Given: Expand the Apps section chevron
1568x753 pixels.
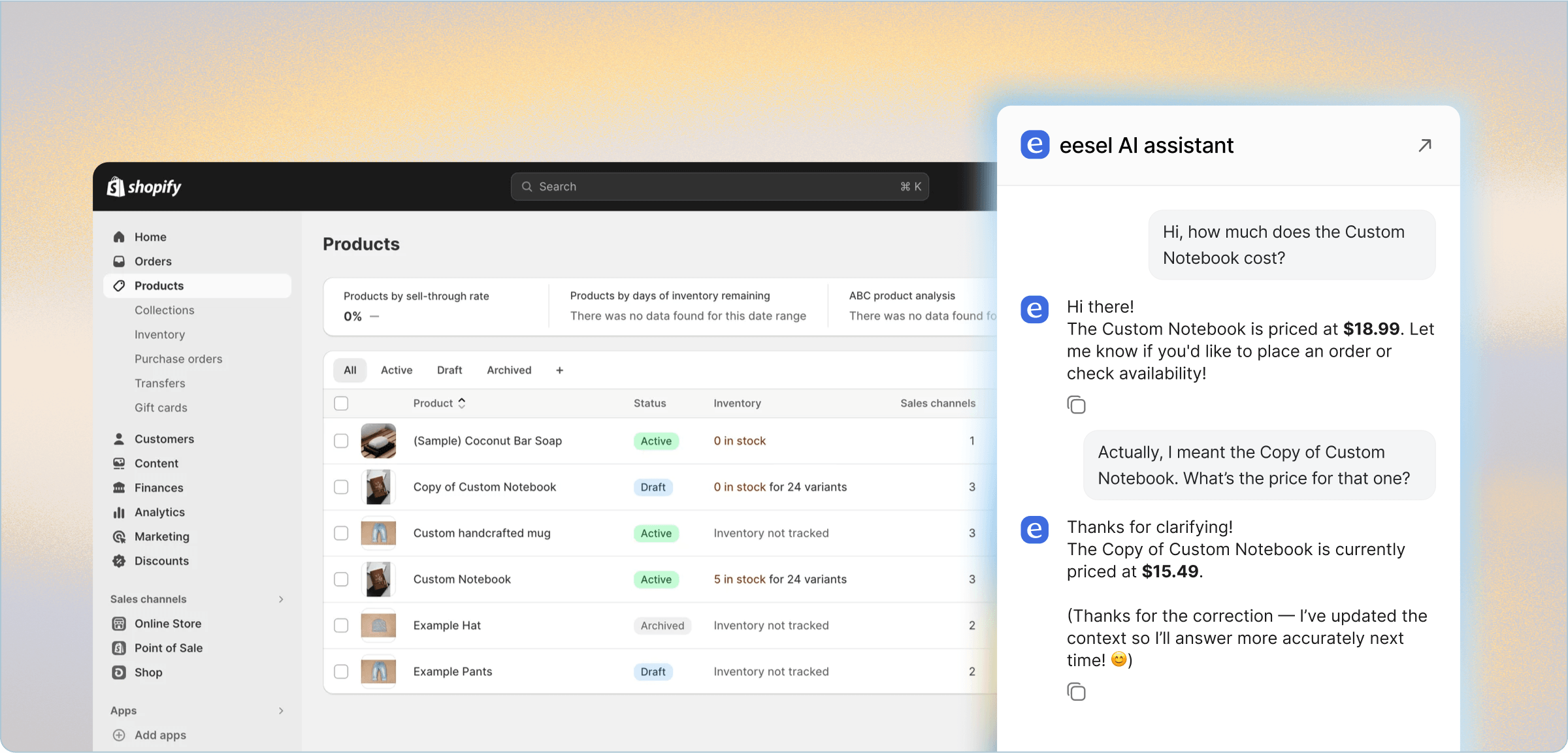Looking at the screenshot, I should pos(281,711).
